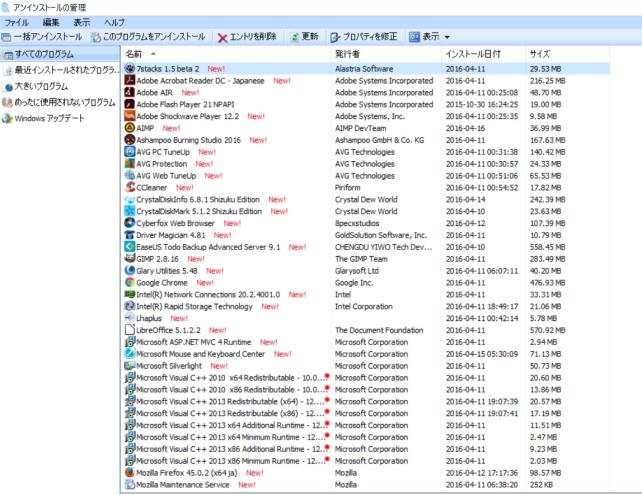Click the Adobe AIR program icon
The height and width of the screenshot is (495, 642).
[x=129, y=93]
